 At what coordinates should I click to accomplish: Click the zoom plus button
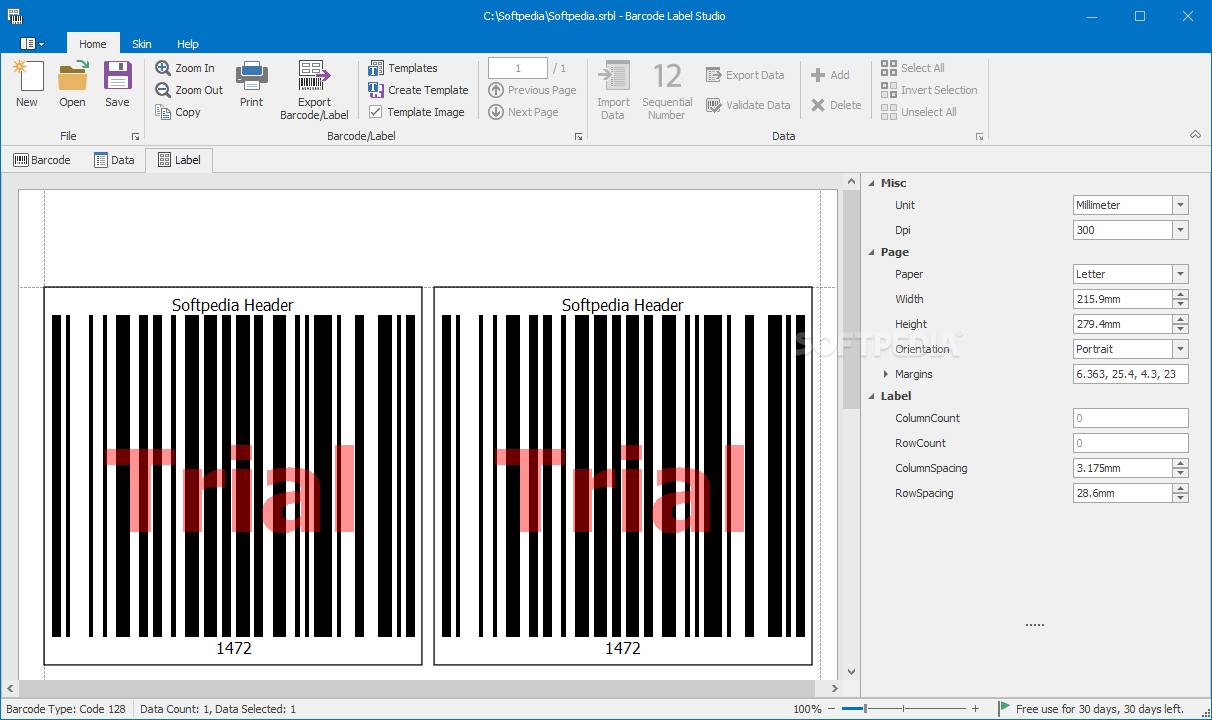(975, 709)
